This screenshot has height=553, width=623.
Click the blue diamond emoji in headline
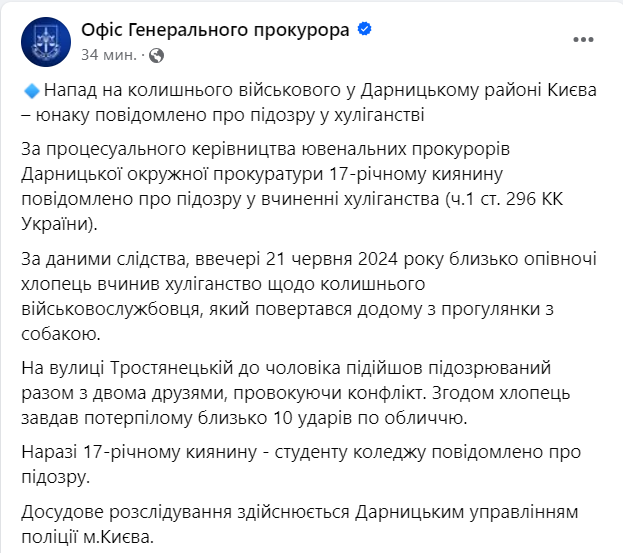(x=30, y=90)
